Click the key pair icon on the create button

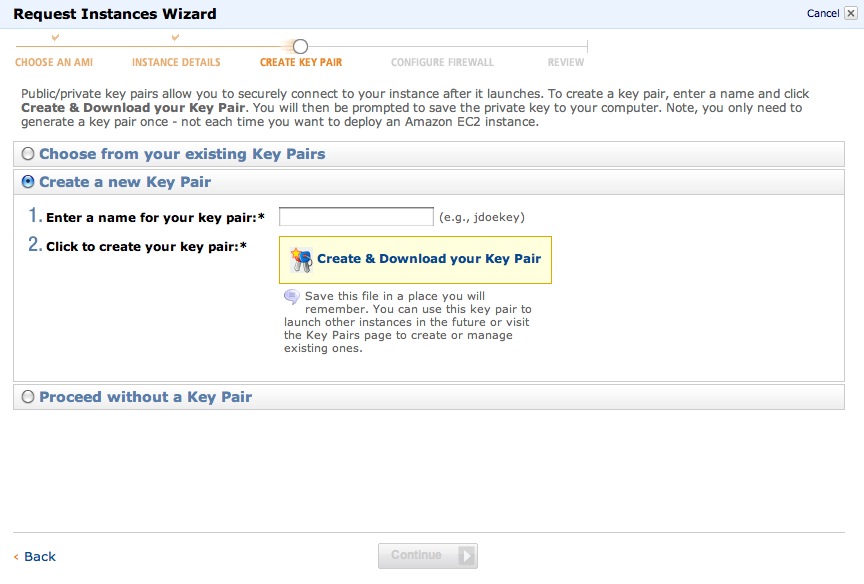[301, 260]
